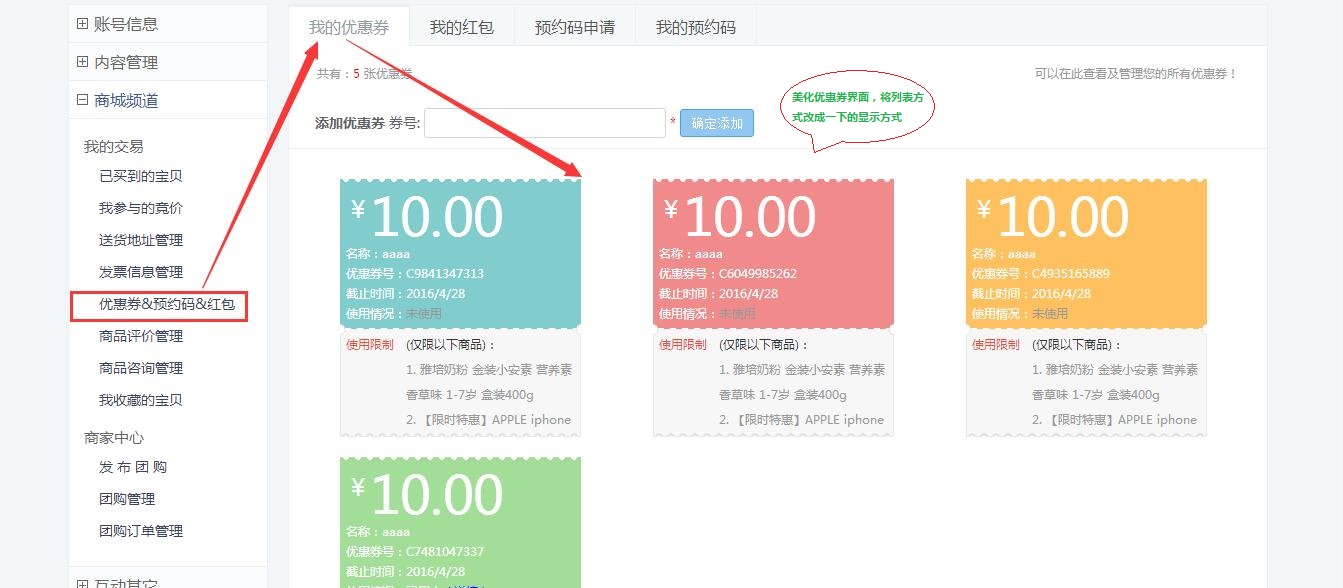Go to 送货地址管理
This screenshot has width=1343, height=588.
click(x=141, y=240)
